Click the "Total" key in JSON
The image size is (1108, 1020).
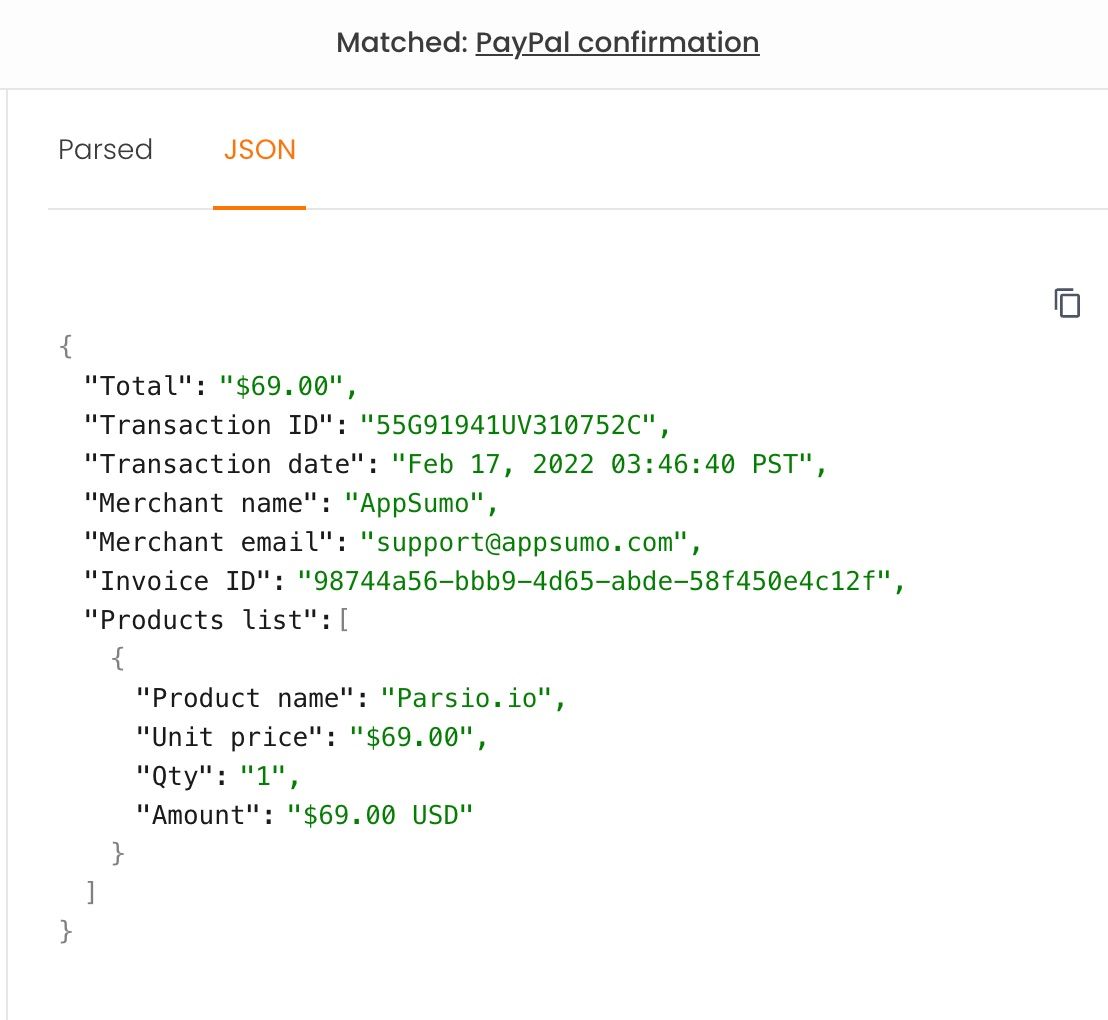pos(144,386)
